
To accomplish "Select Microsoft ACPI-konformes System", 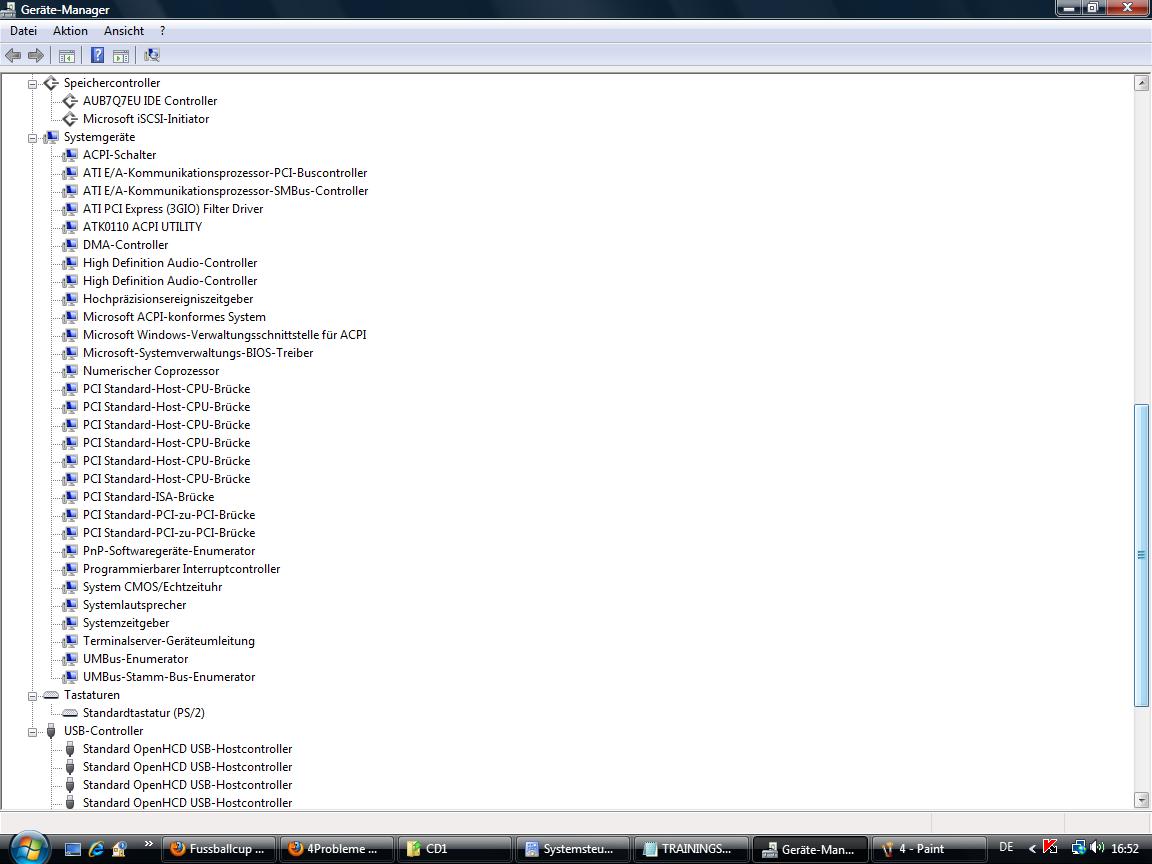I will (174, 317).
